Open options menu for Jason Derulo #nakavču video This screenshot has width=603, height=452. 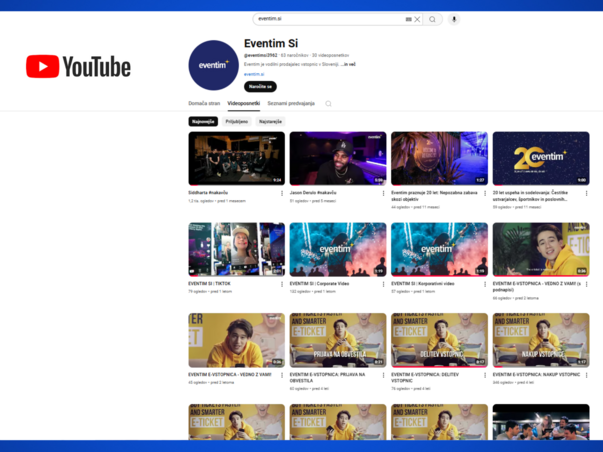(383, 193)
